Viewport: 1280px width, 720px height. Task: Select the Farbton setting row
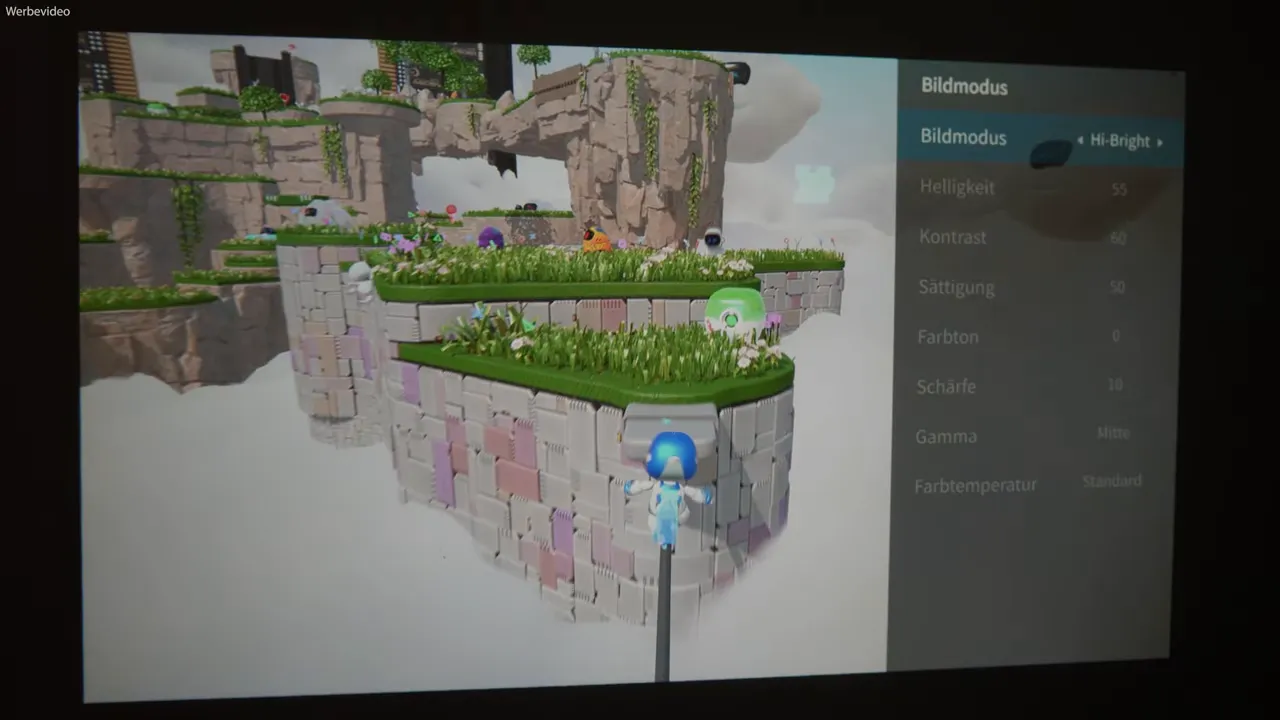click(x=948, y=337)
